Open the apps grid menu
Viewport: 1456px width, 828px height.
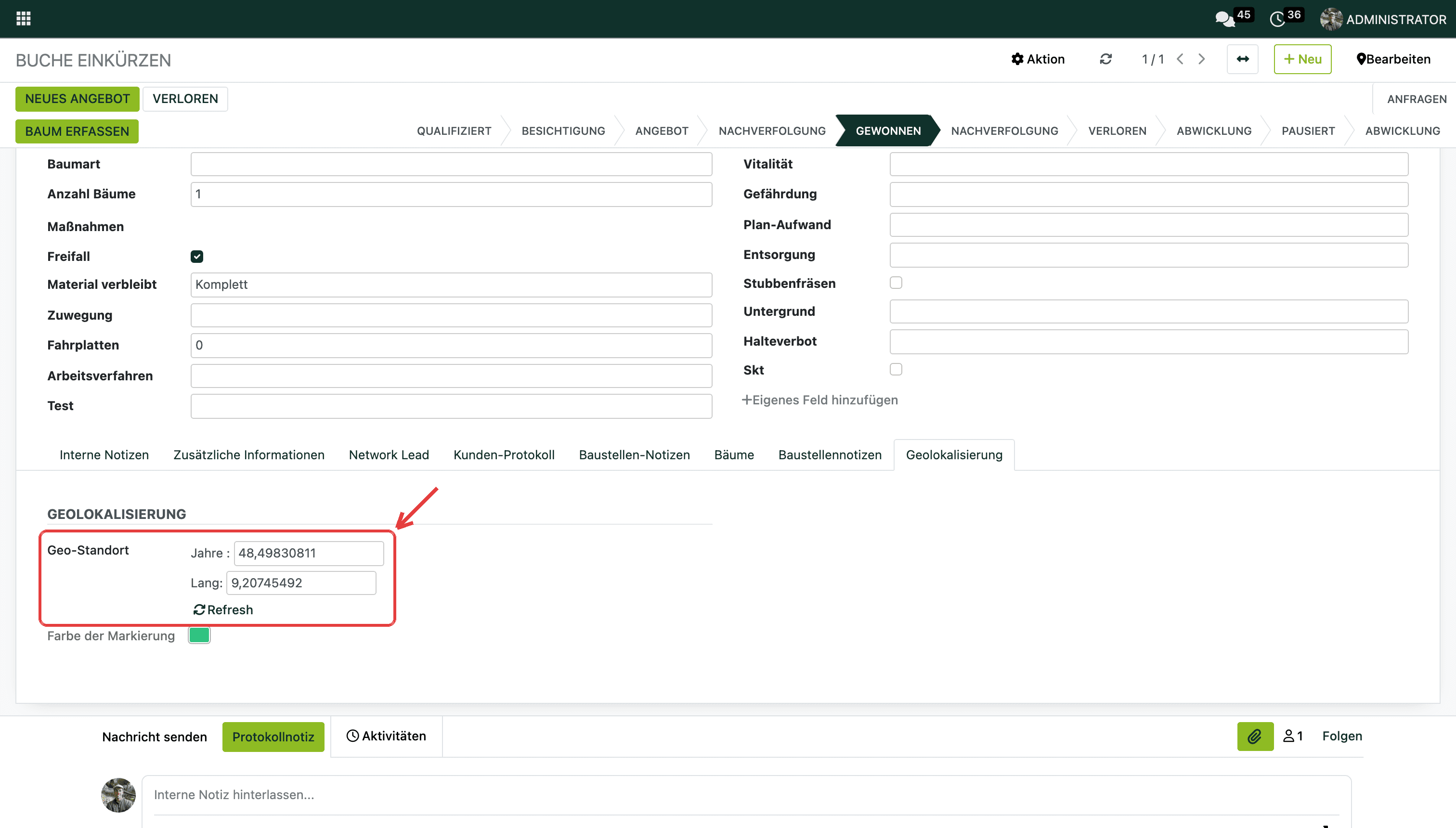(23, 19)
